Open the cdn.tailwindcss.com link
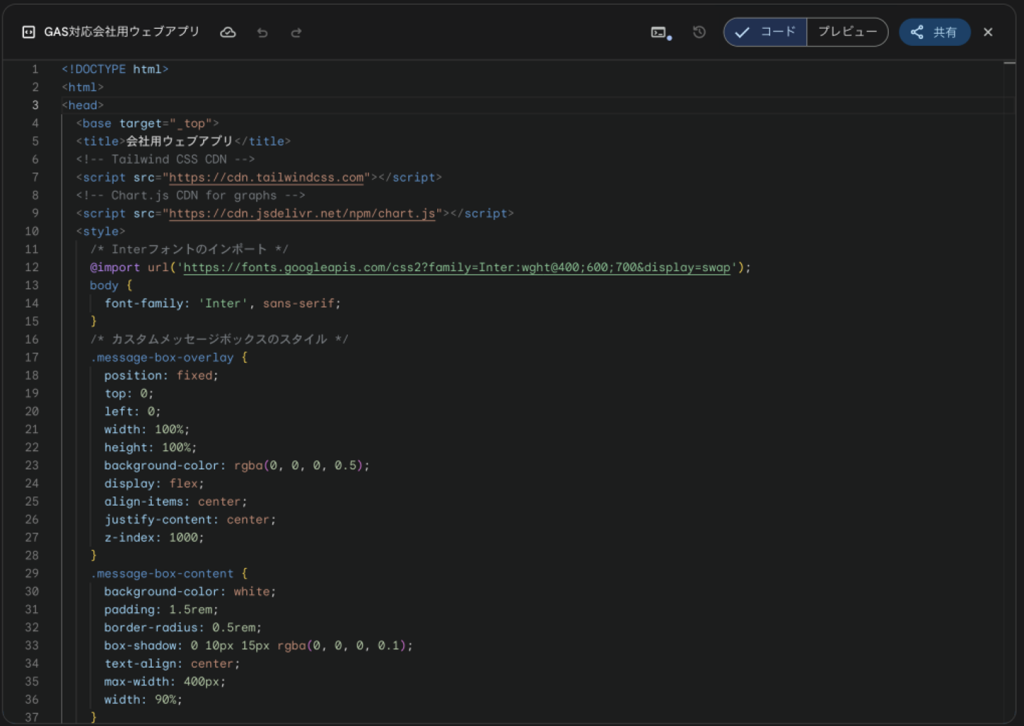Screen dimensions: 1024x726 266,178
